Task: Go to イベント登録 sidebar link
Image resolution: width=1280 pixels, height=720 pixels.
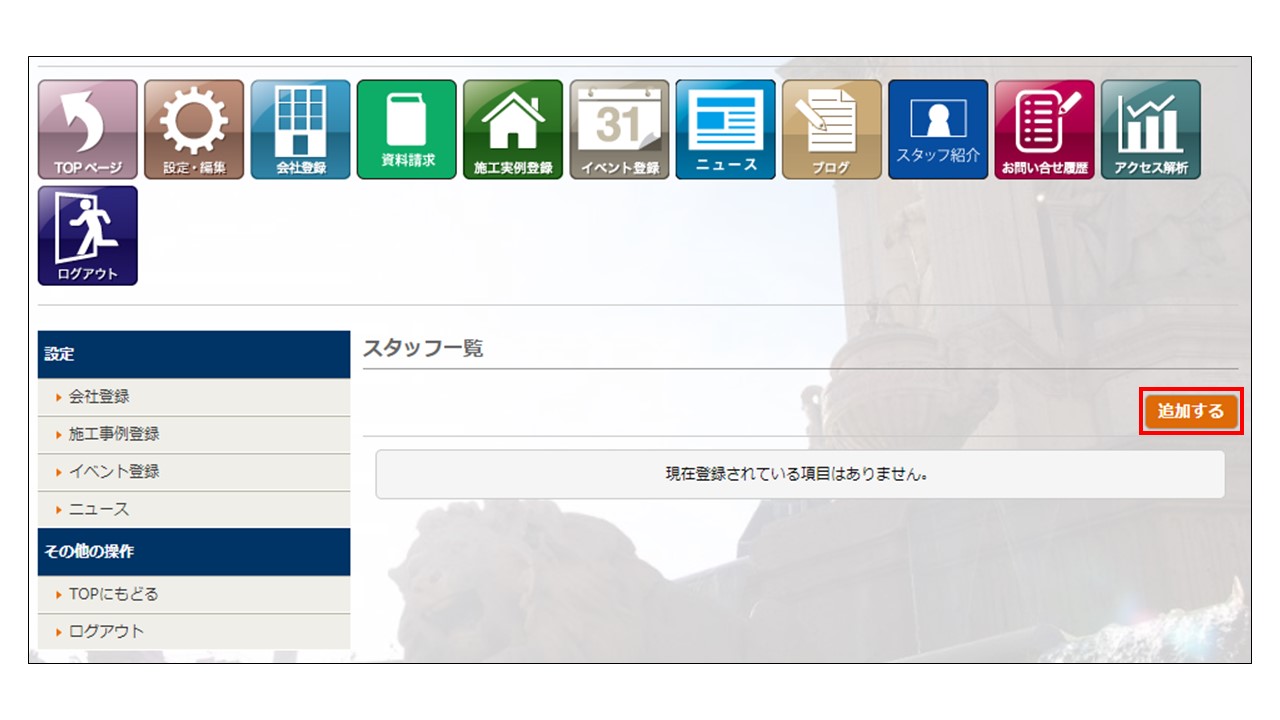Action: point(114,471)
